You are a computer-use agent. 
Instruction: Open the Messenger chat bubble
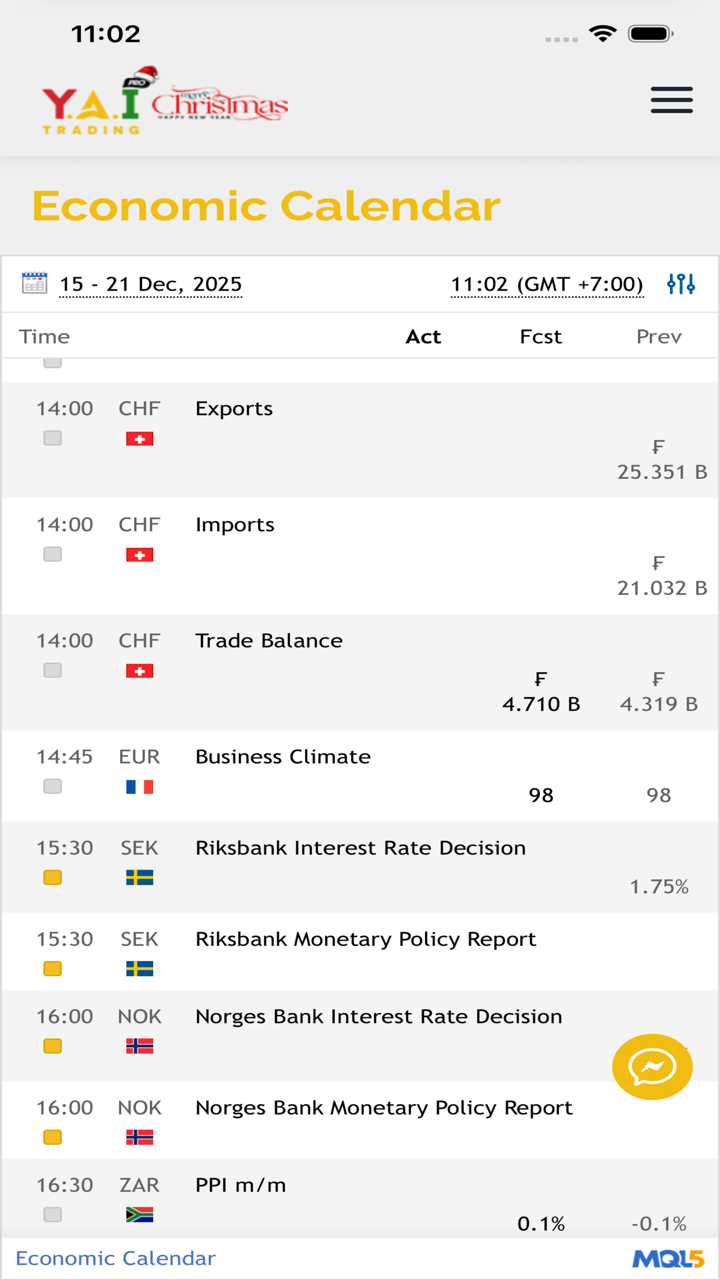[652, 1067]
